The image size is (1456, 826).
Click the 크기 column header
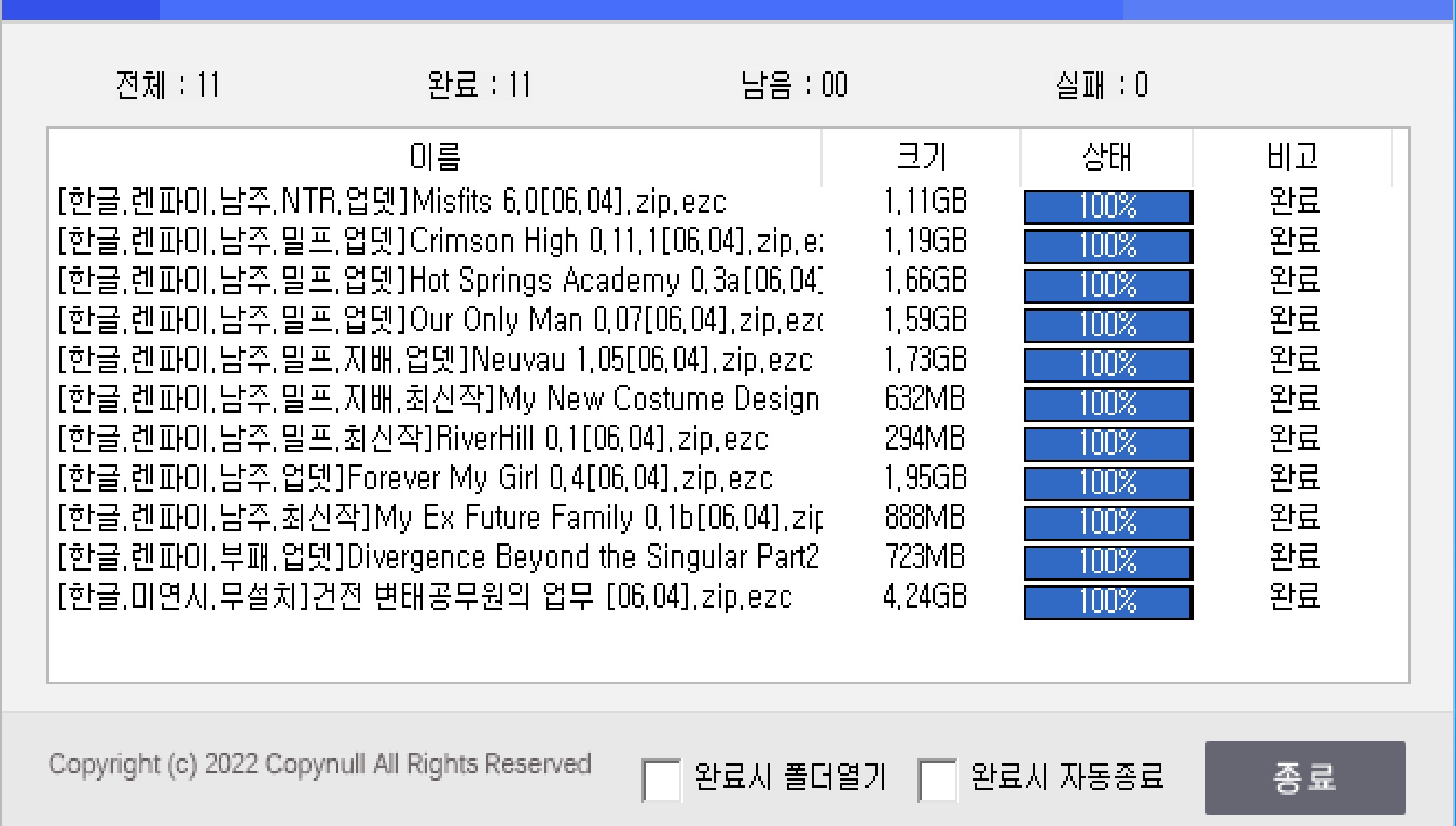[x=921, y=157]
